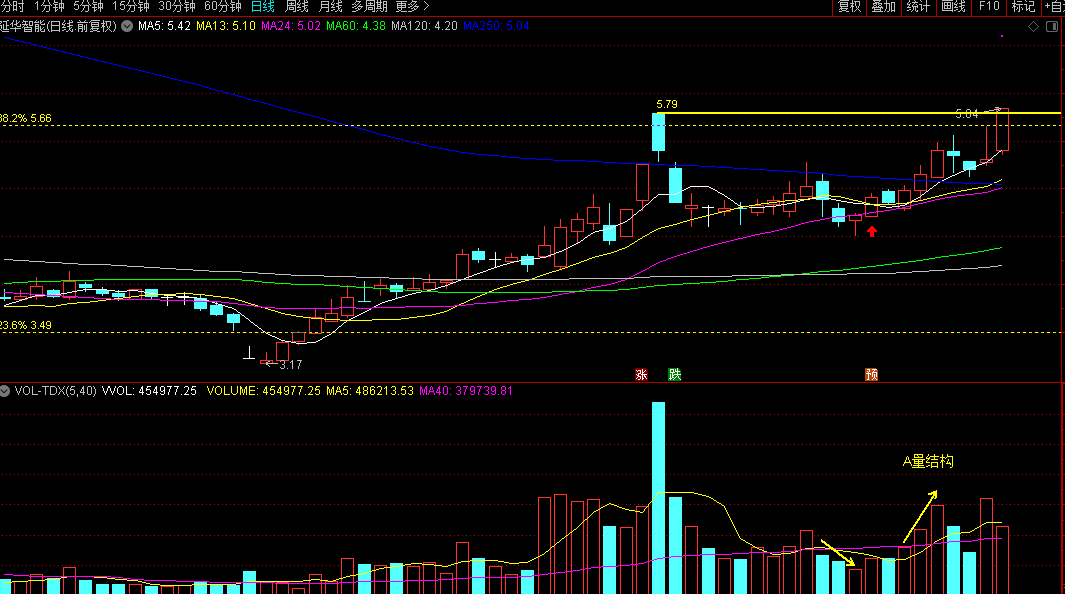Switch to the 60分钟 period tab
This screenshot has height=594, width=1065.
tap(222, 6)
